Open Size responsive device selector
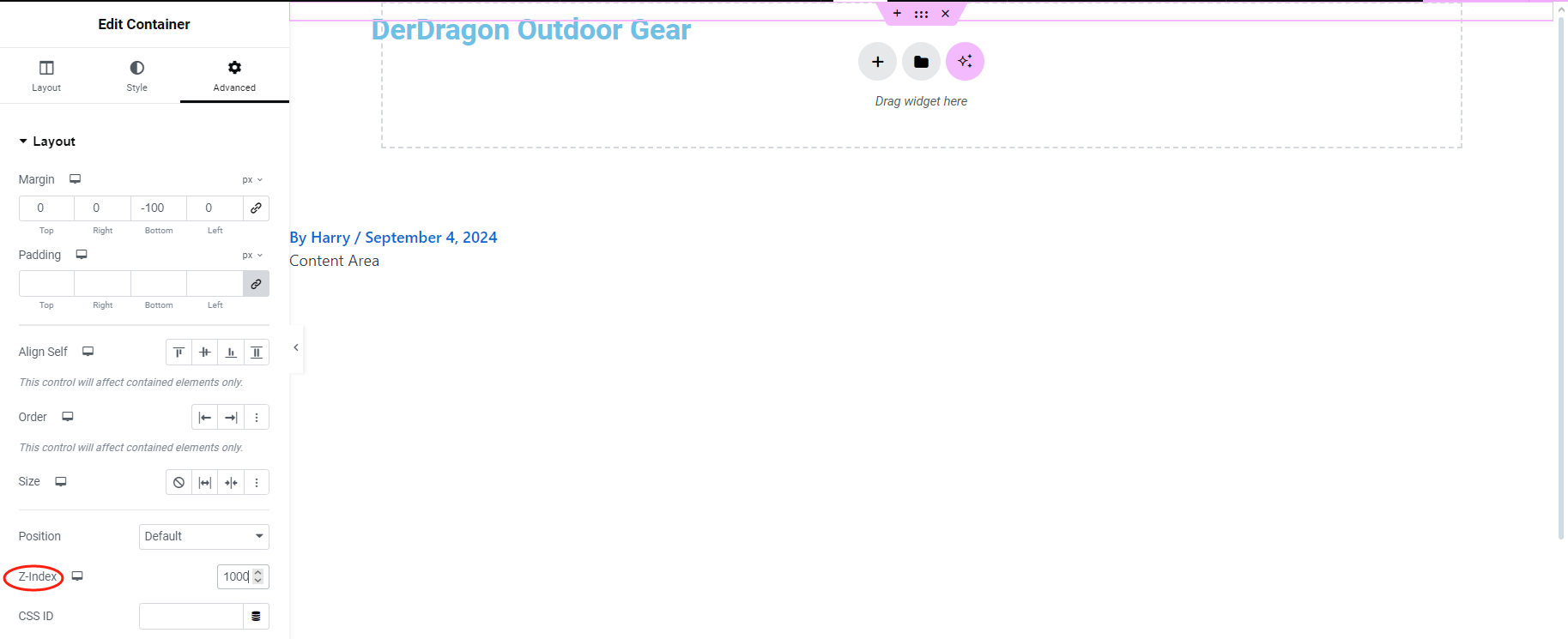The height and width of the screenshot is (639, 1568). click(x=61, y=482)
